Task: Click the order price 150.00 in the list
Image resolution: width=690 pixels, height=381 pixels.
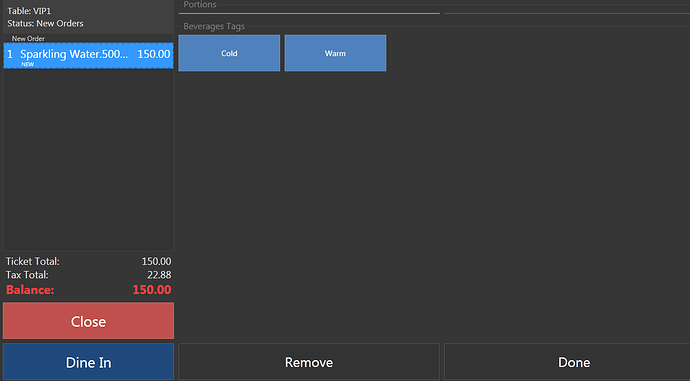Action: coord(154,54)
